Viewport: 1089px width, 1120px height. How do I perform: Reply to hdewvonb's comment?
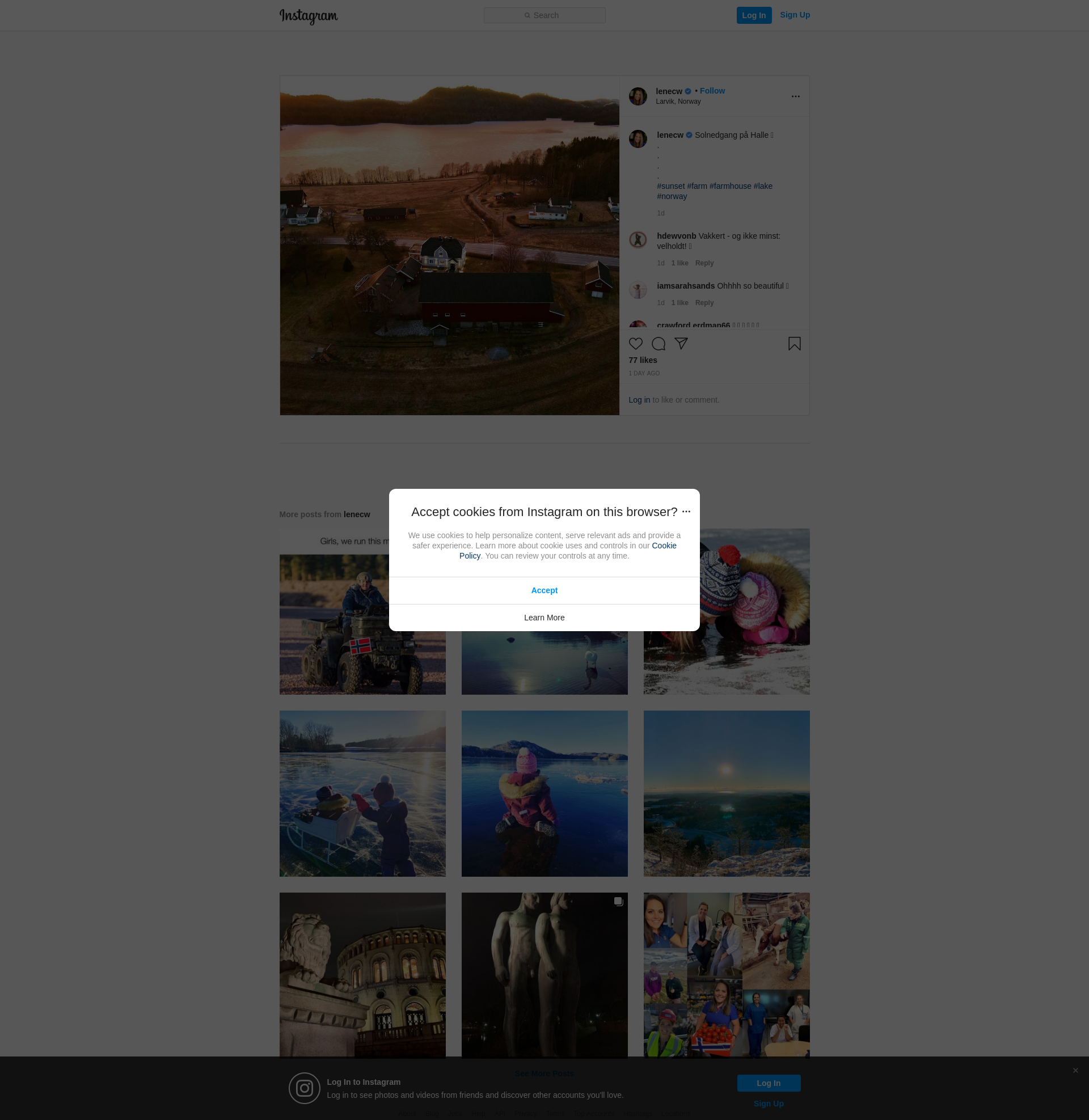[704, 263]
